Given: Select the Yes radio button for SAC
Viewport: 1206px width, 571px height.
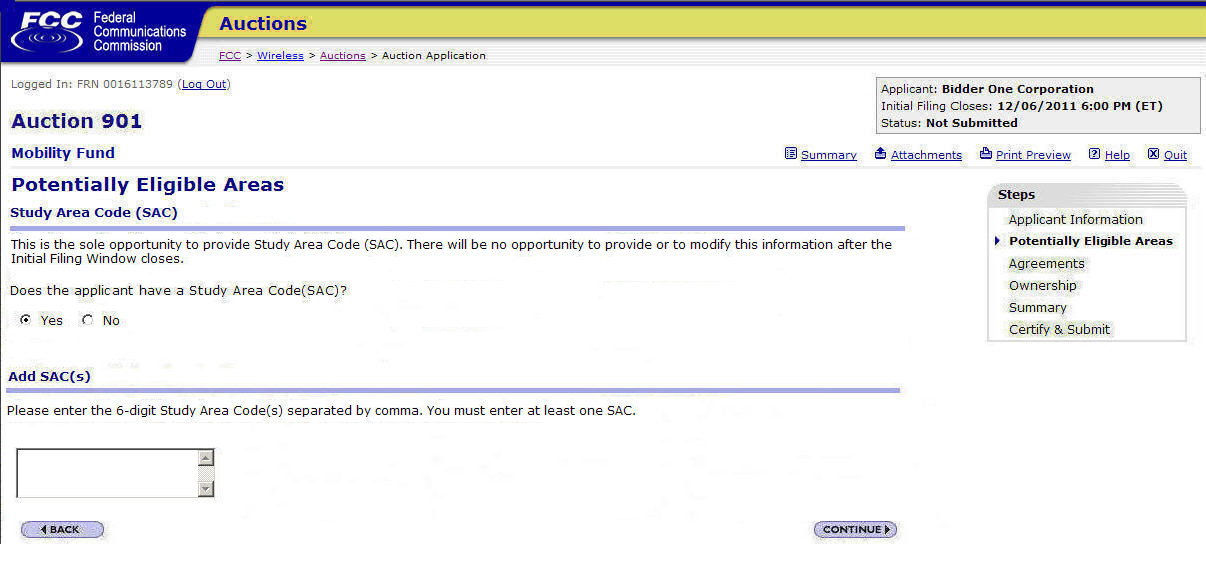Looking at the screenshot, I should tap(25, 320).
